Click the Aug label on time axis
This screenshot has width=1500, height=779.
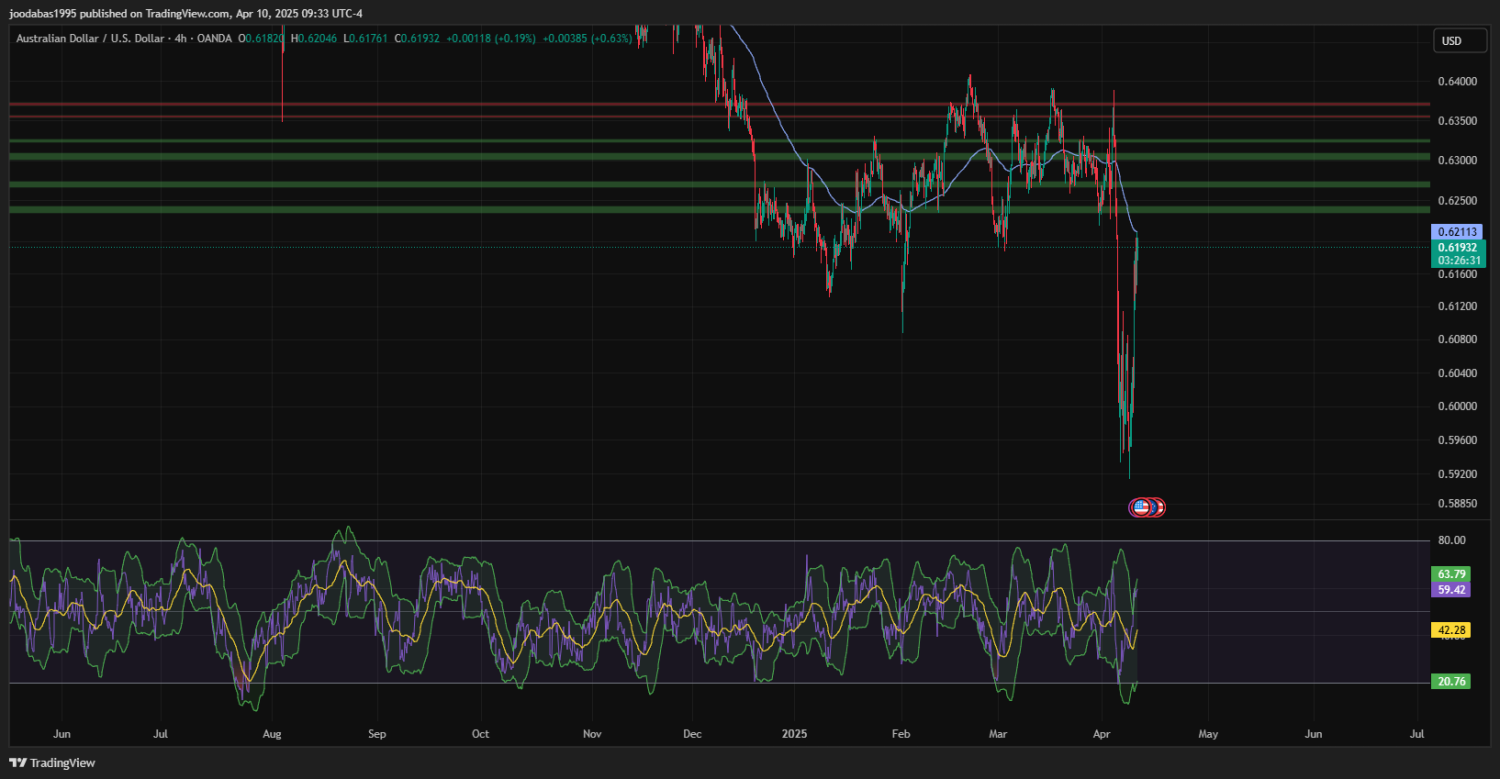point(271,733)
